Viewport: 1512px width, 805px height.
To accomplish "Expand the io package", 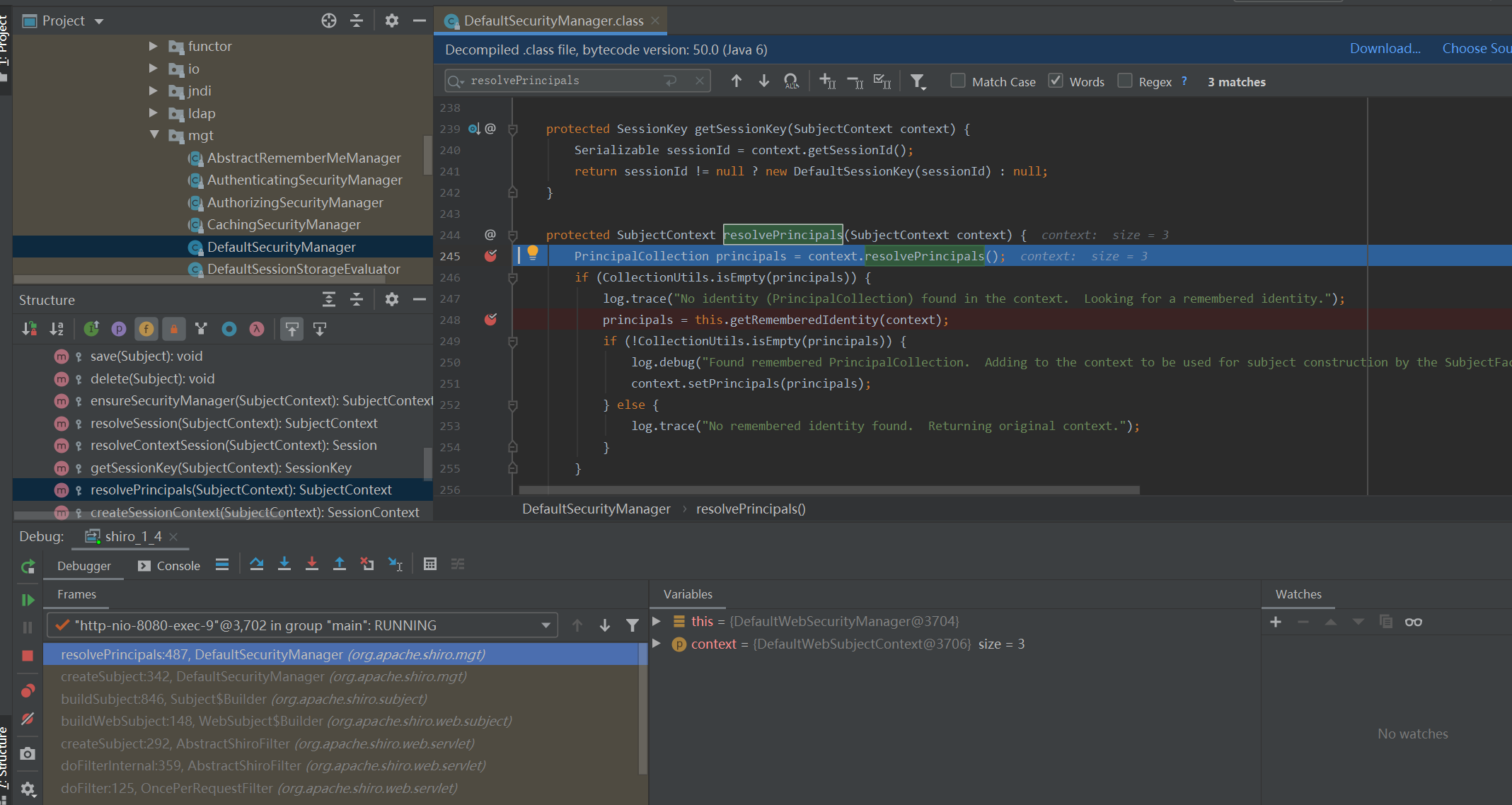I will (154, 69).
